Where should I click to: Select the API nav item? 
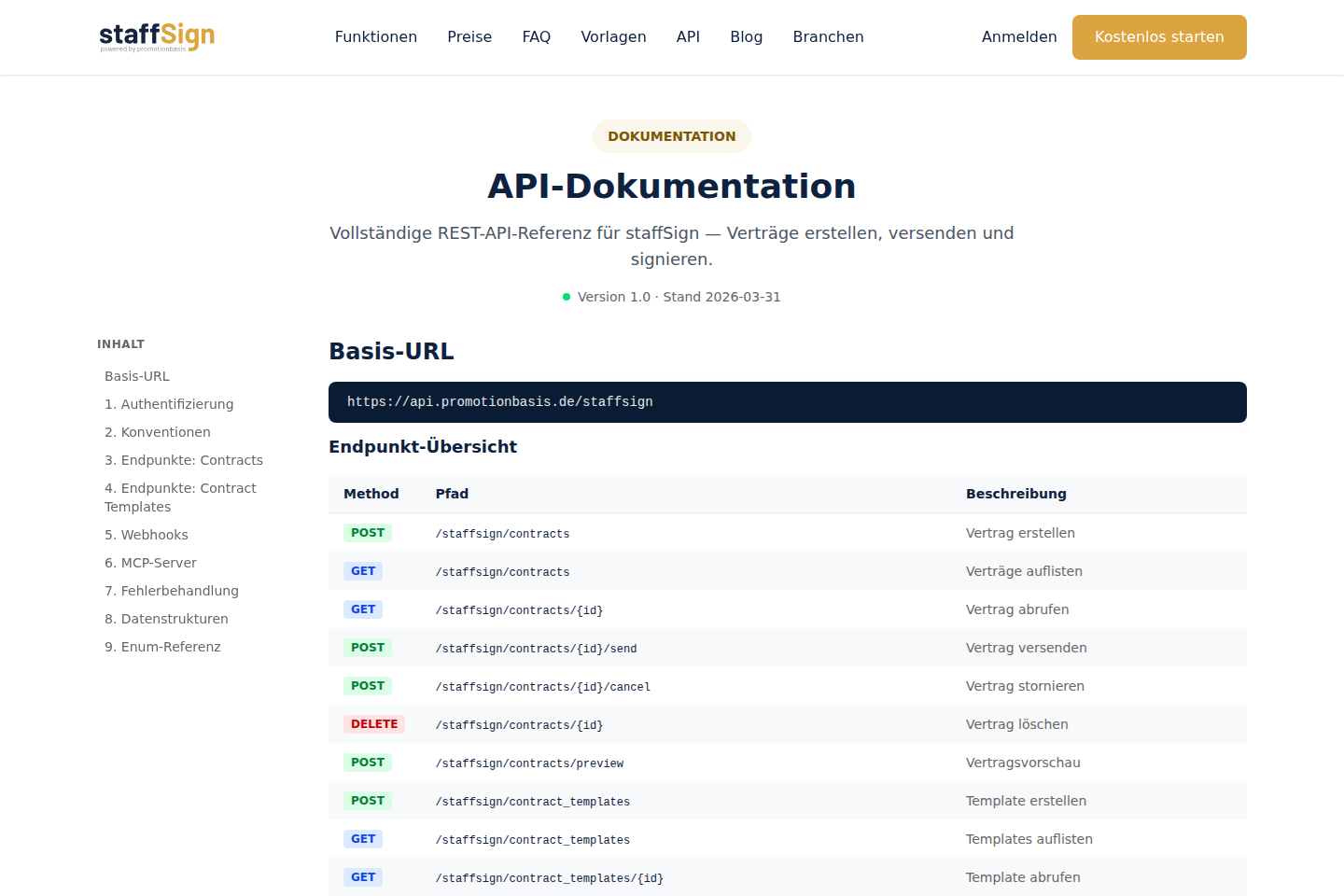688,36
